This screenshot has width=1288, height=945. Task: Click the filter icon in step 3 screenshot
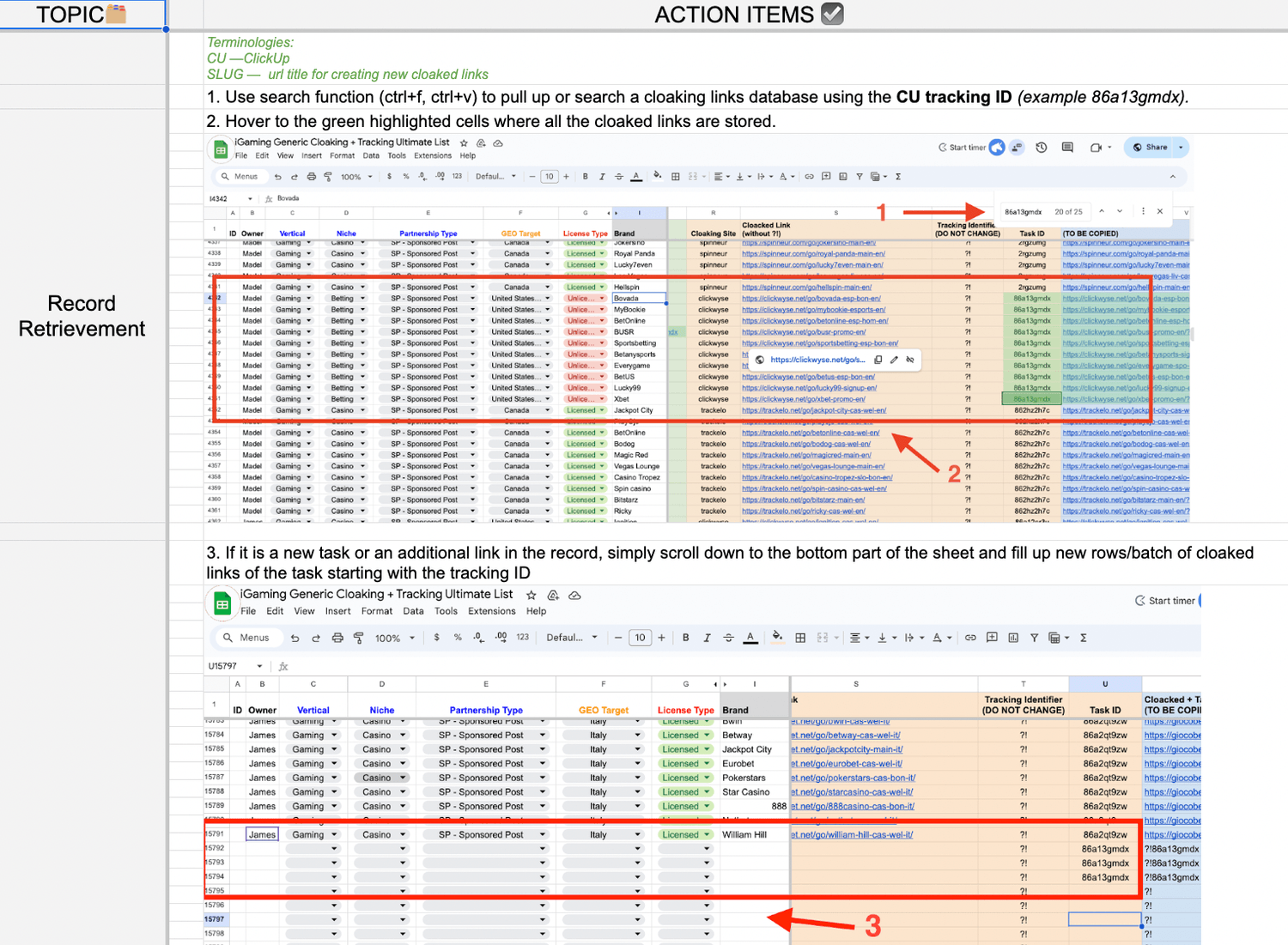(1034, 638)
